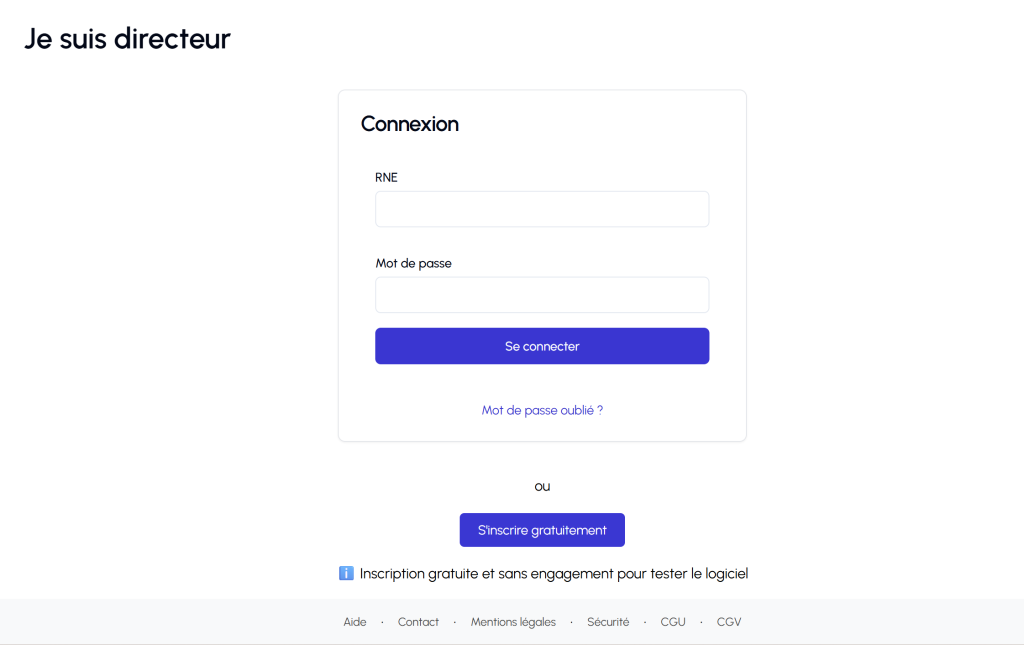
Task: Visit the Sécurité footer link
Action: 608,622
